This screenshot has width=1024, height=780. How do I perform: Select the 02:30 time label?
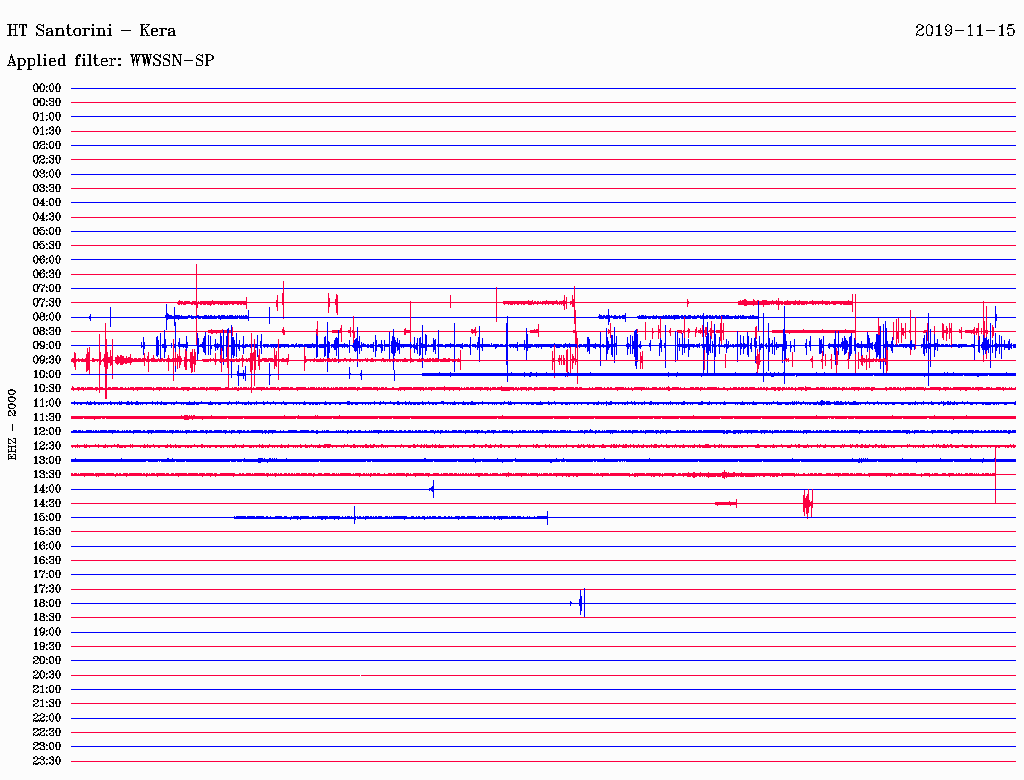(x=46, y=159)
